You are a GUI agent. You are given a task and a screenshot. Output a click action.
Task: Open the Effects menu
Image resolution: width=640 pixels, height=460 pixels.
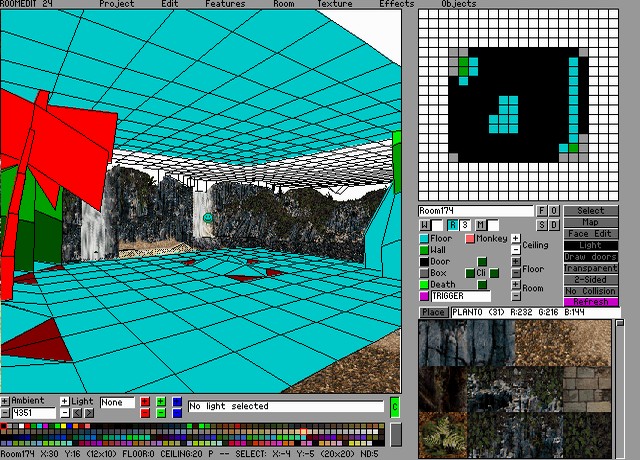396,4
